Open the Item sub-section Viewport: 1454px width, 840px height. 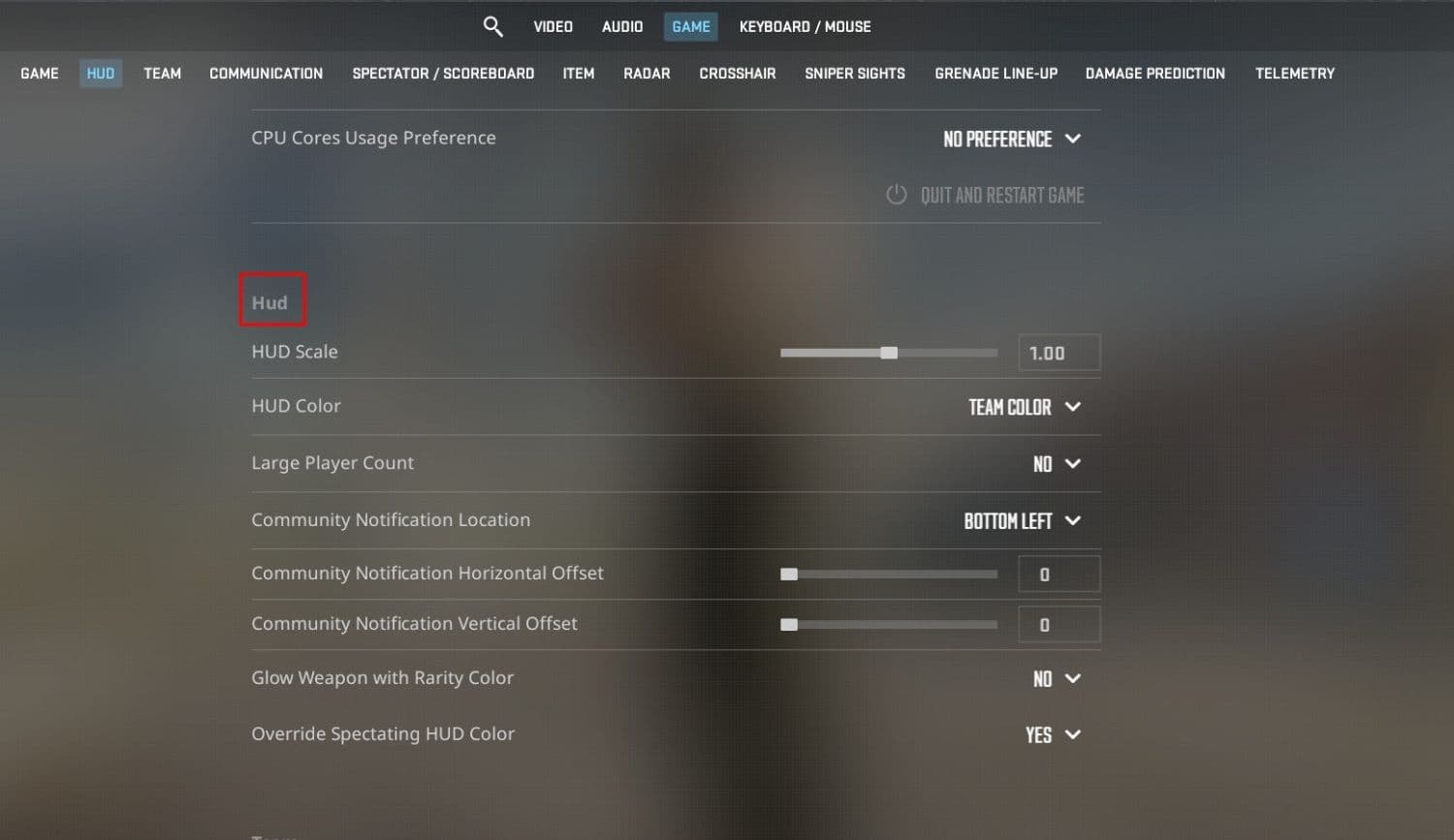point(579,74)
